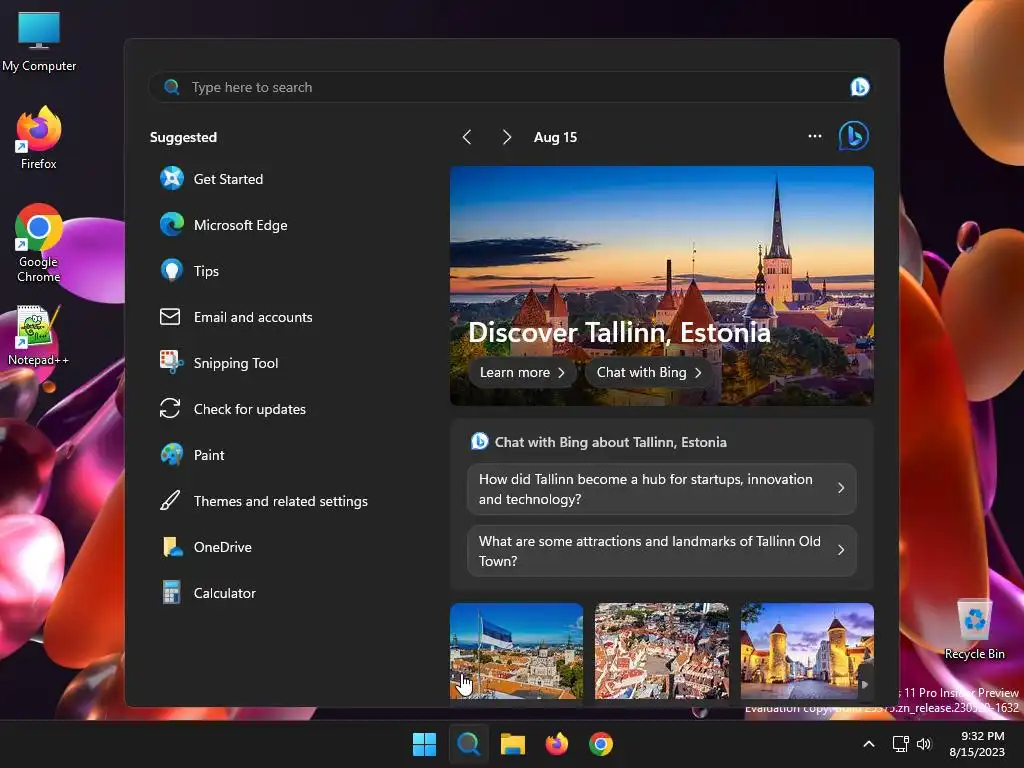Click the Search icon on taskbar

(x=468, y=744)
